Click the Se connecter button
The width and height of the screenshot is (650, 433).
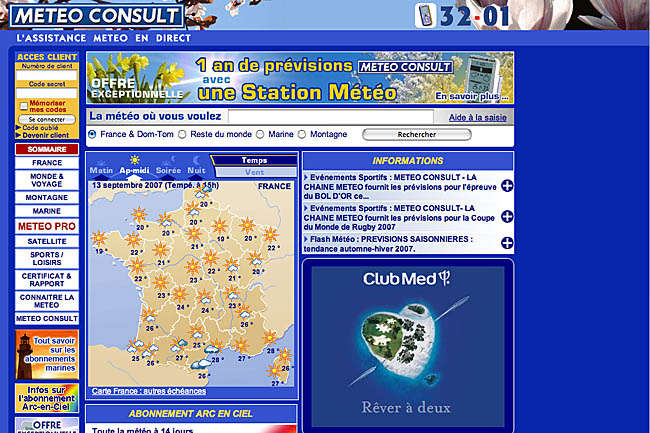47,119
